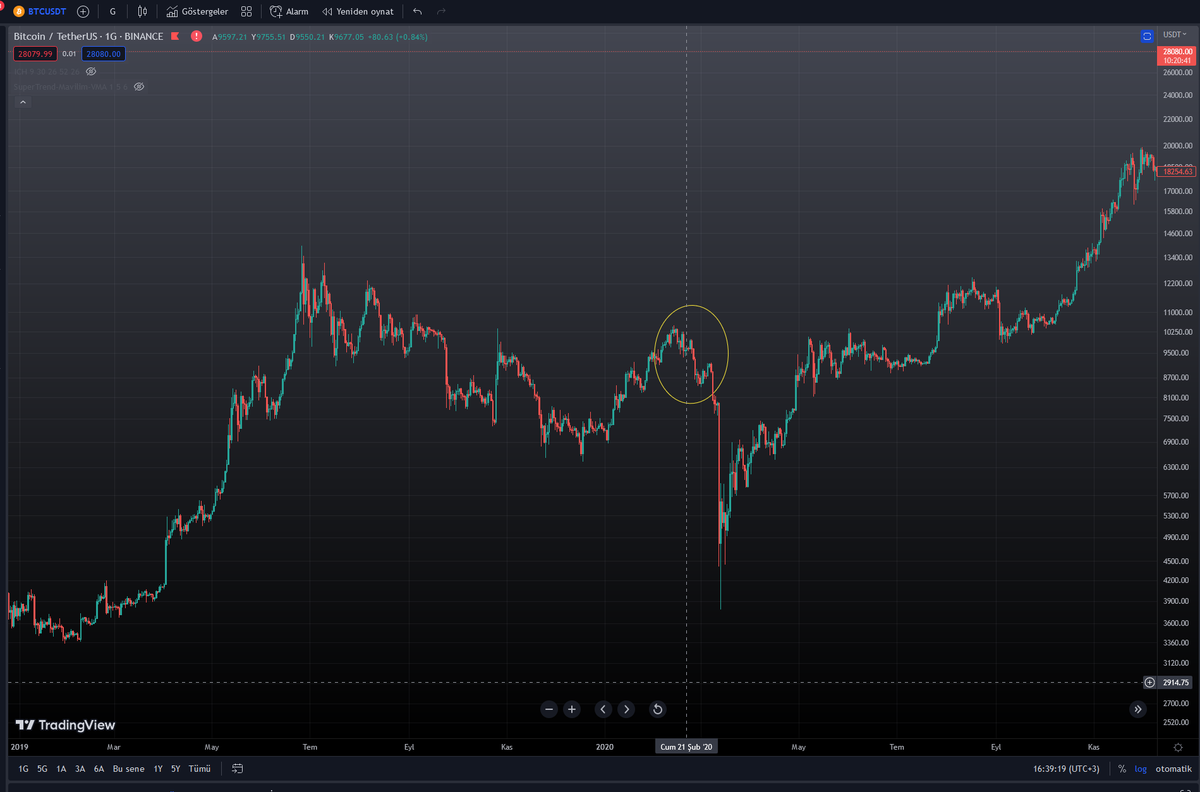Select the 6A time range

(99, 769)
